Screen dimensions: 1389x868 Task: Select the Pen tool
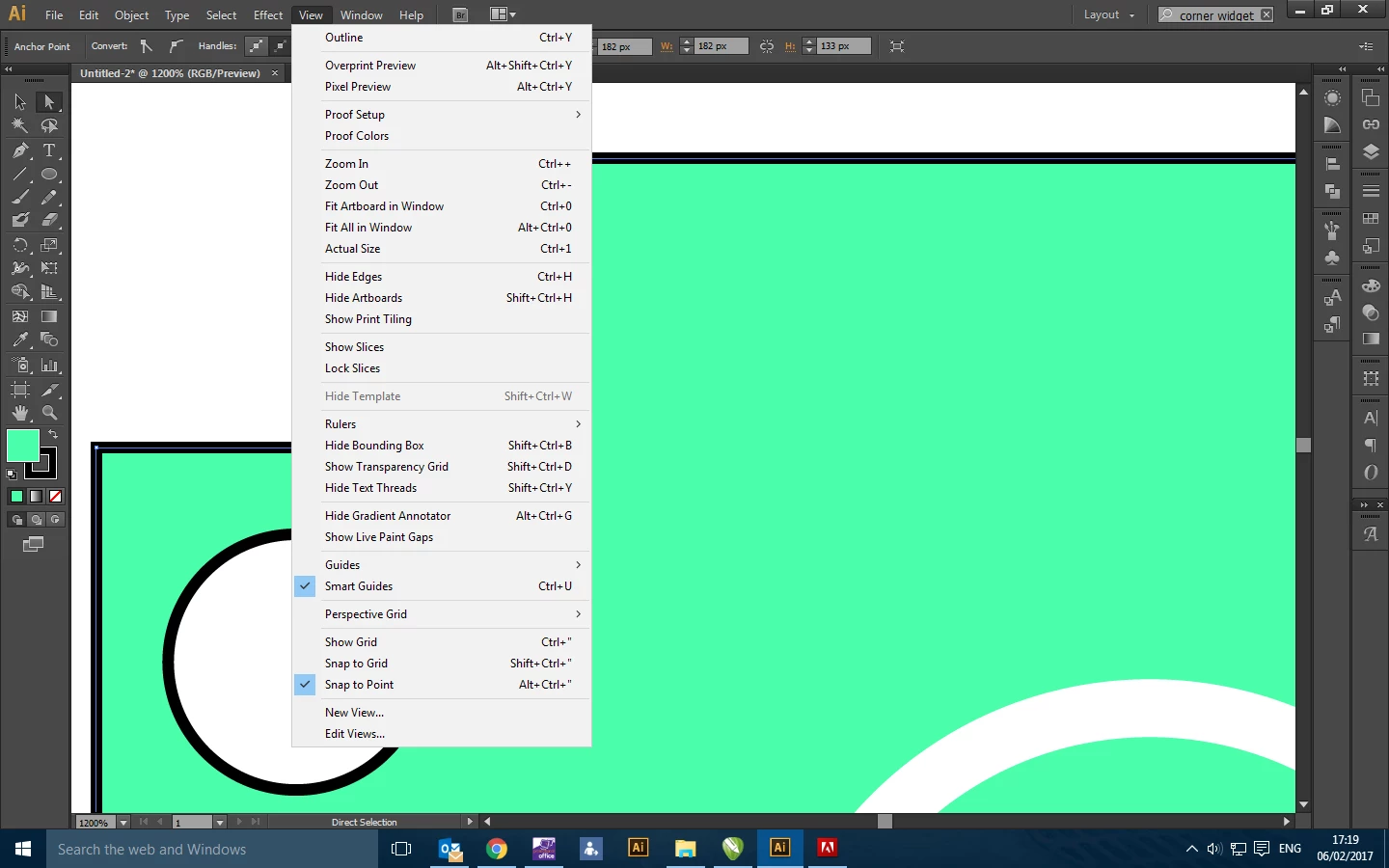coord(19,150)
